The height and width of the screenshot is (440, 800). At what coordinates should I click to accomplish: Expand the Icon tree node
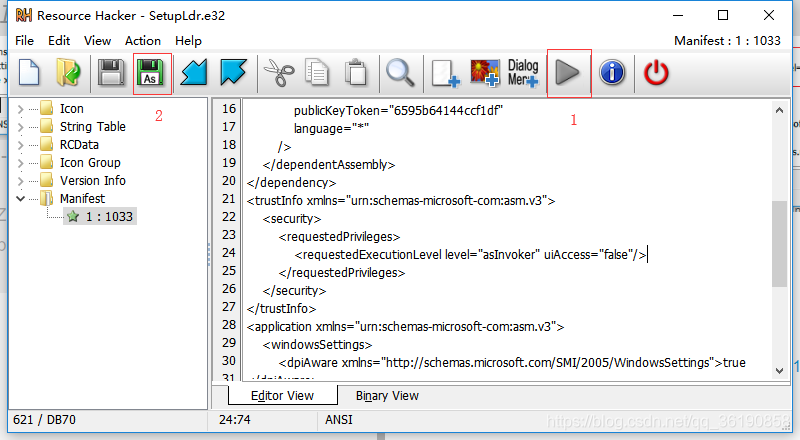[x=20, y=109]
